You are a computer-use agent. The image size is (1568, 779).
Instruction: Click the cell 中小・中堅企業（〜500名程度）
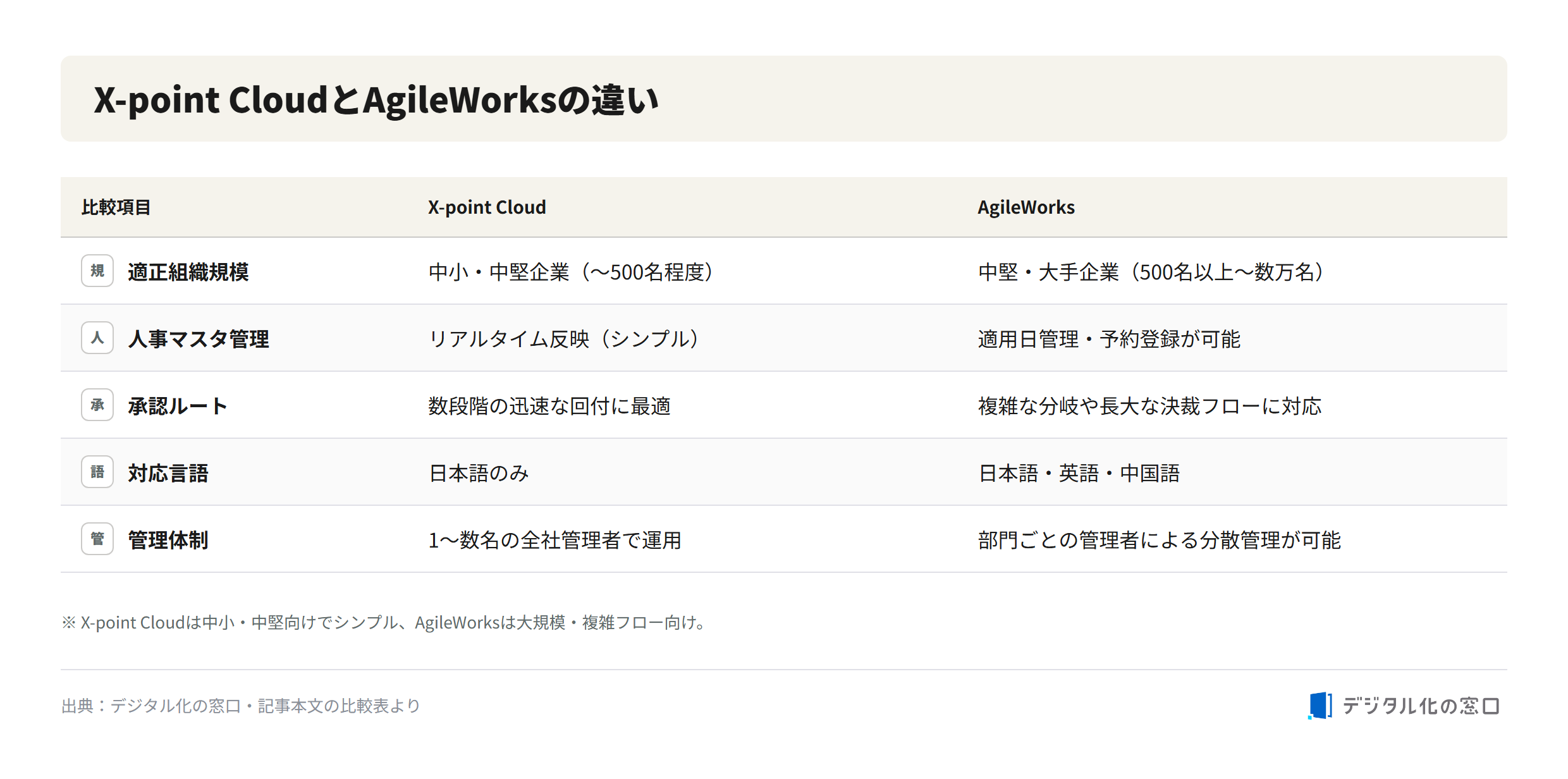tap(571, 272)
